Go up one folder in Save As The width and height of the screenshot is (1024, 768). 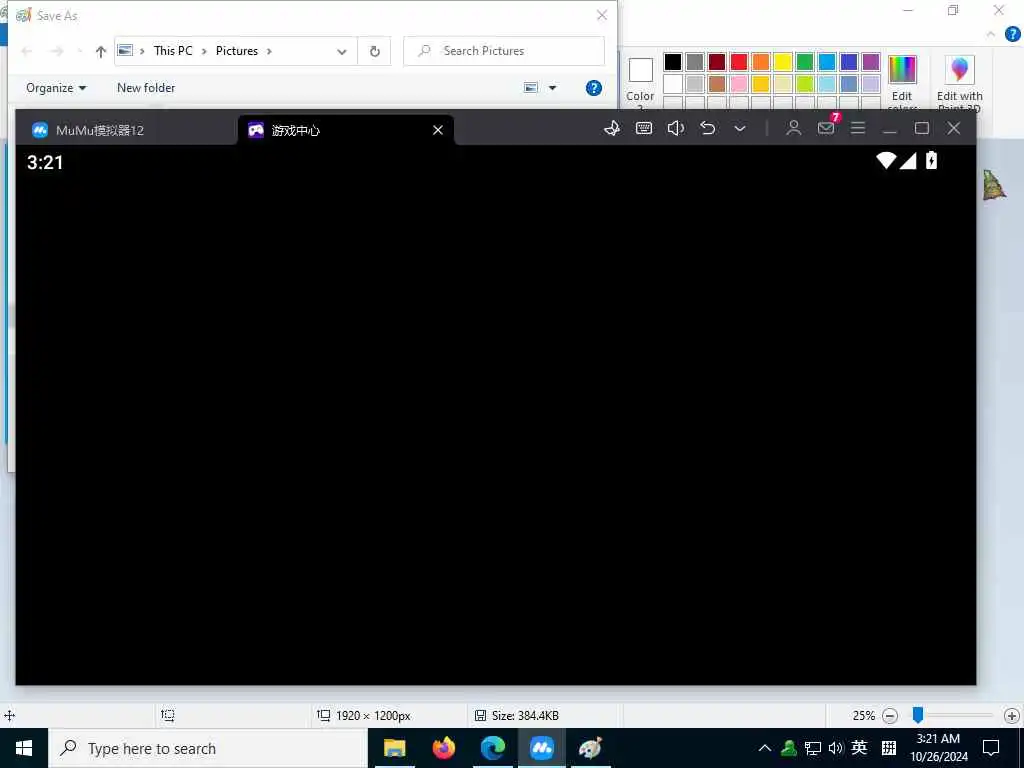(101, 52)
